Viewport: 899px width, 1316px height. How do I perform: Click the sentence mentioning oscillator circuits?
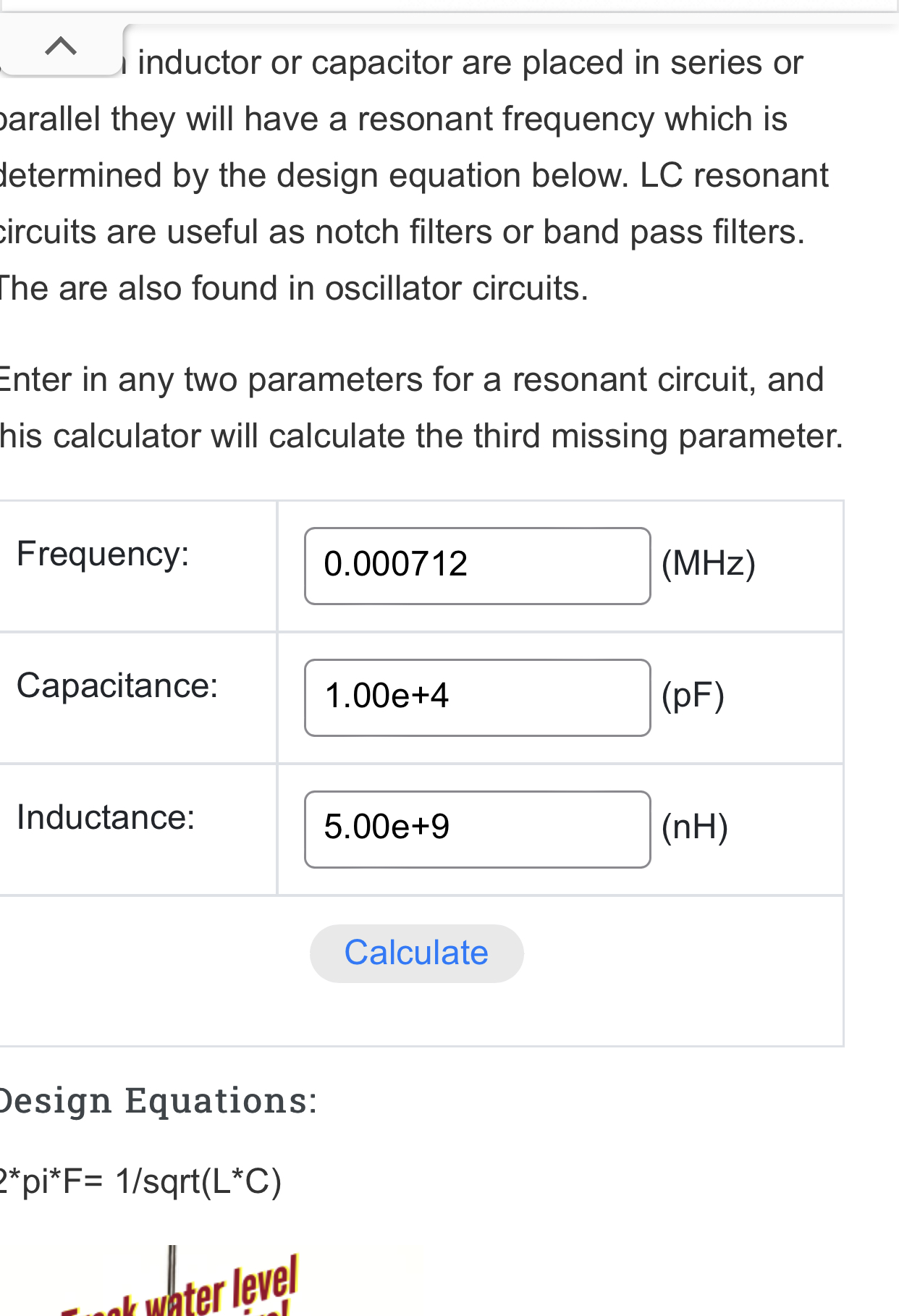[294, 289]
